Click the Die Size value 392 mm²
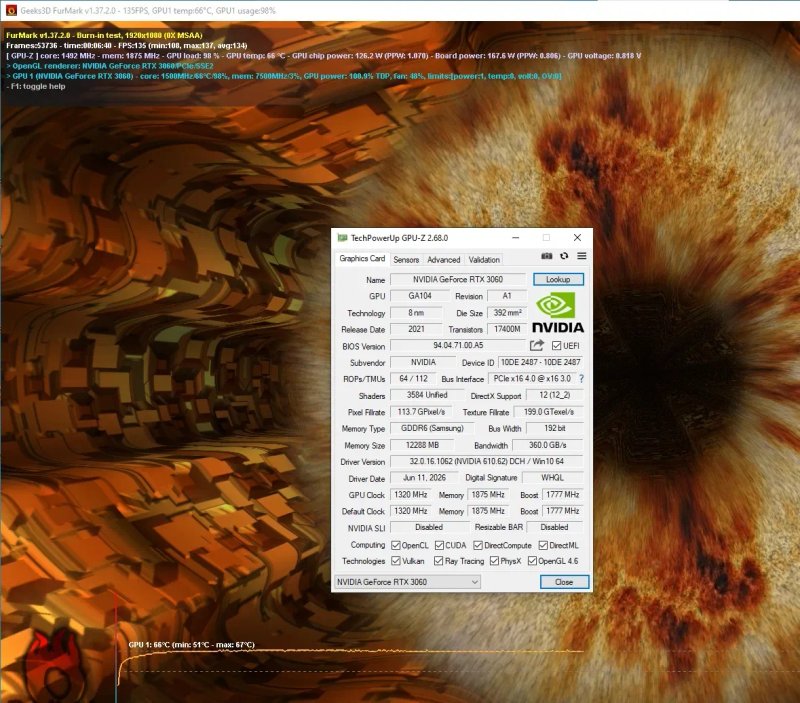Viewport: 800px width, 703px height. (x=507, y=312)
